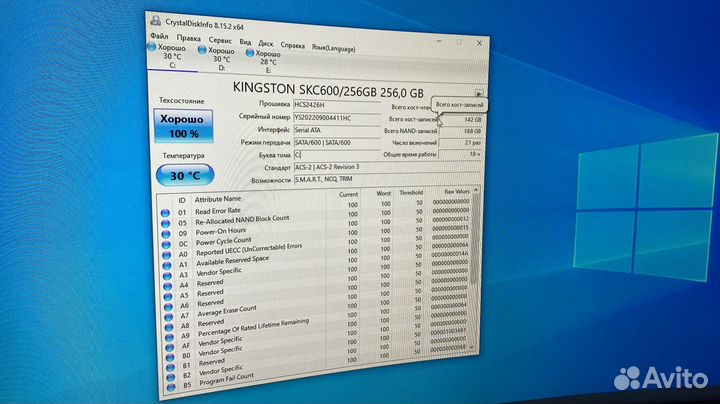
Task: Open the Диск menu
Action: click(266, 44)
